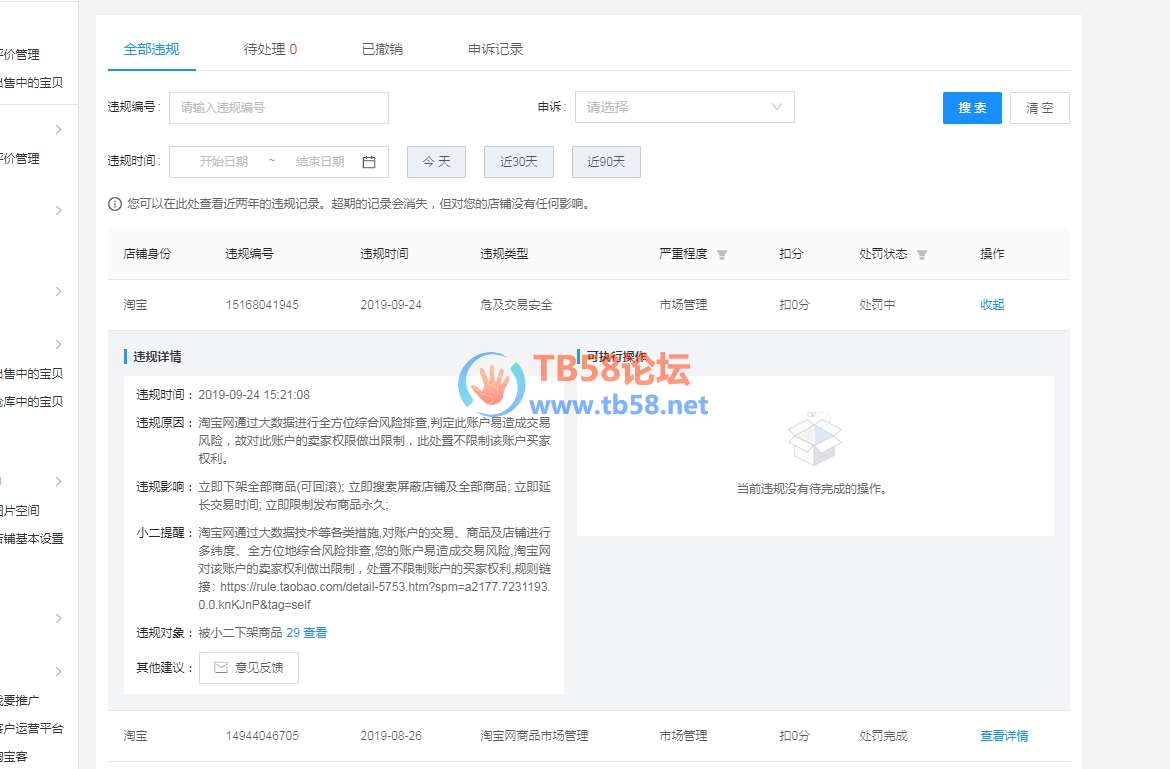
Task: Open 仓库中的宝贝 in the sidebar
Action: (x=31, y=401)
